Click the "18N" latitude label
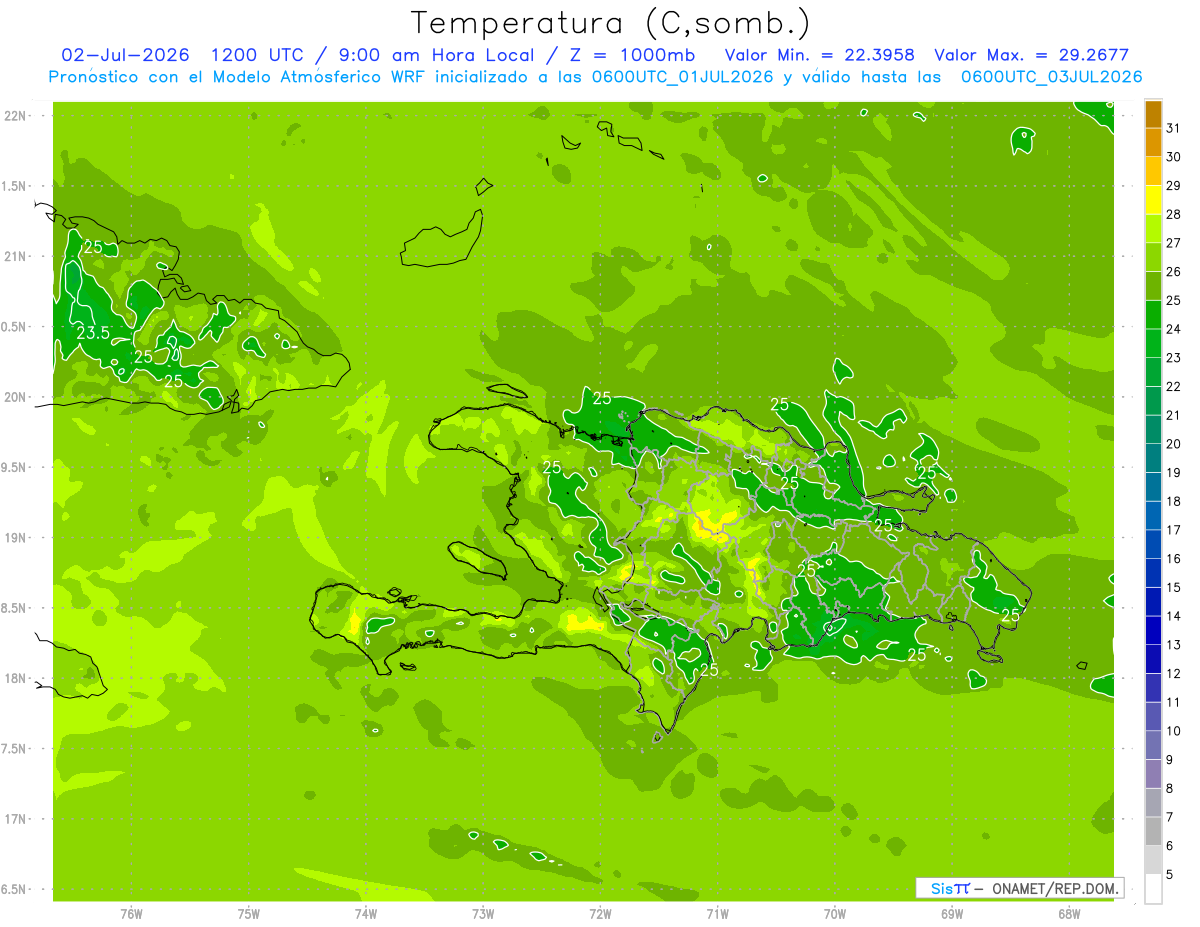The height and width of the screenshot is (927, 1200). click(x=16, y=679)
